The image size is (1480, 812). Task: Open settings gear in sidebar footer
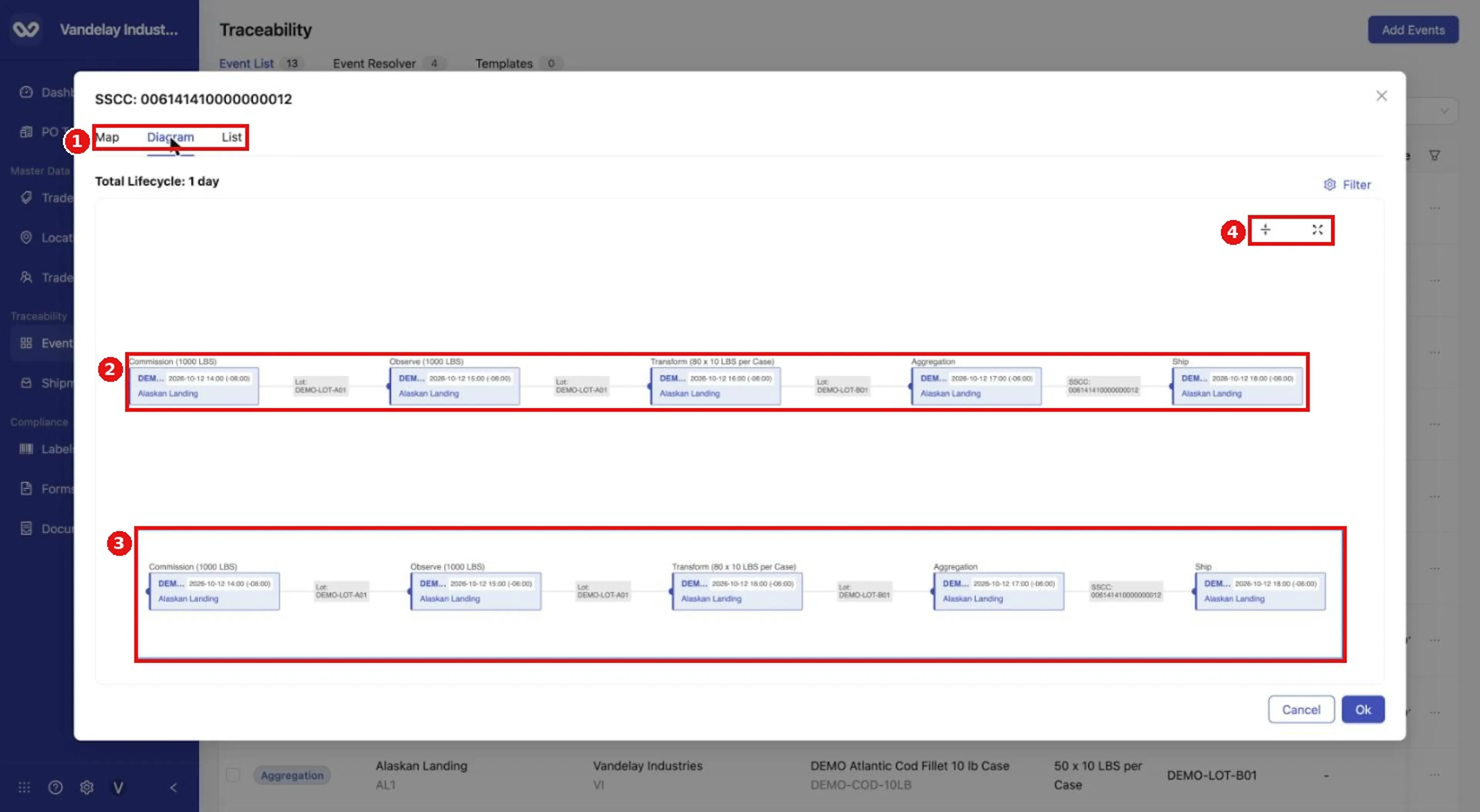87,787
